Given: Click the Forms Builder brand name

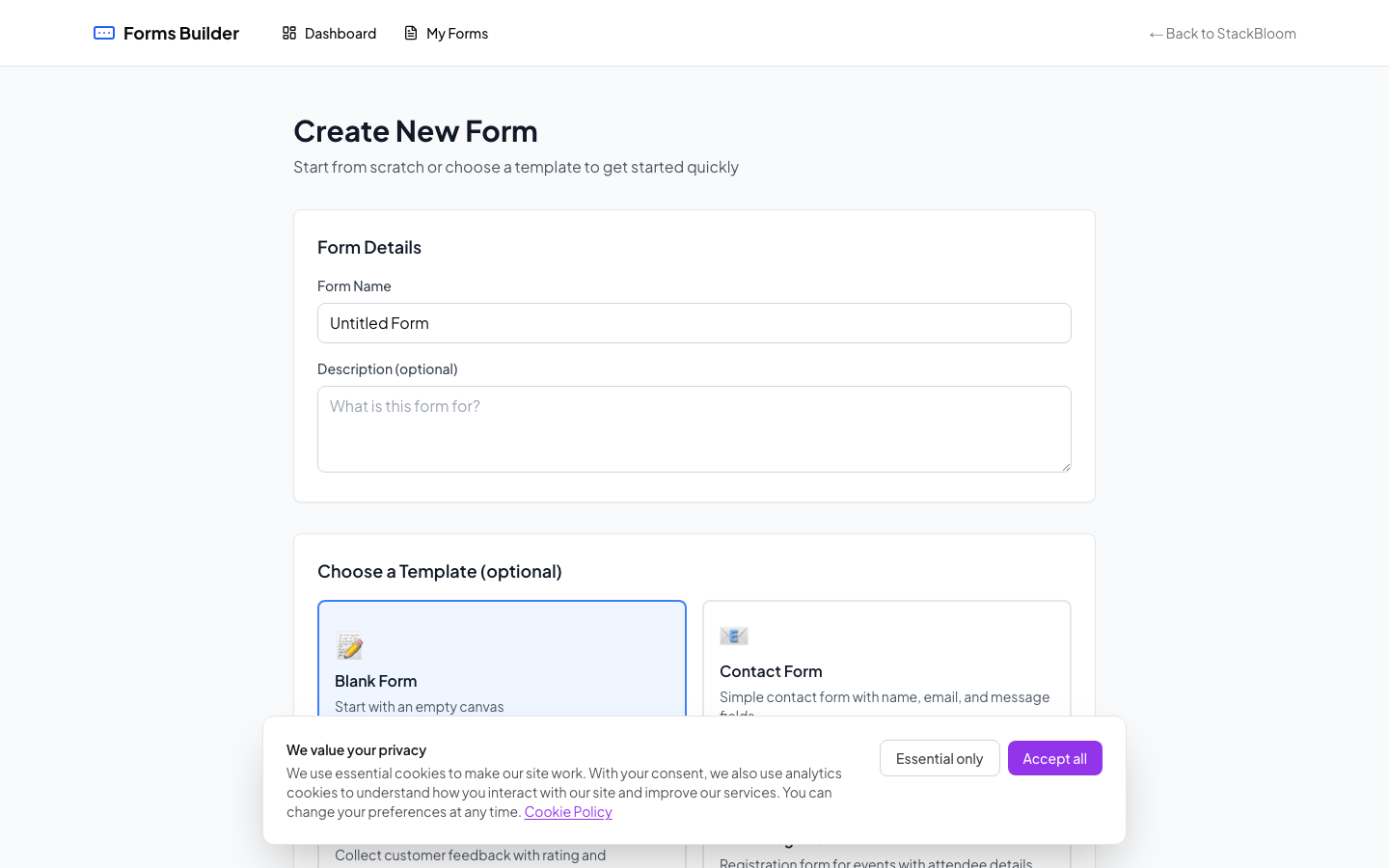Looking at the screenshot, I should pos(180,32).
